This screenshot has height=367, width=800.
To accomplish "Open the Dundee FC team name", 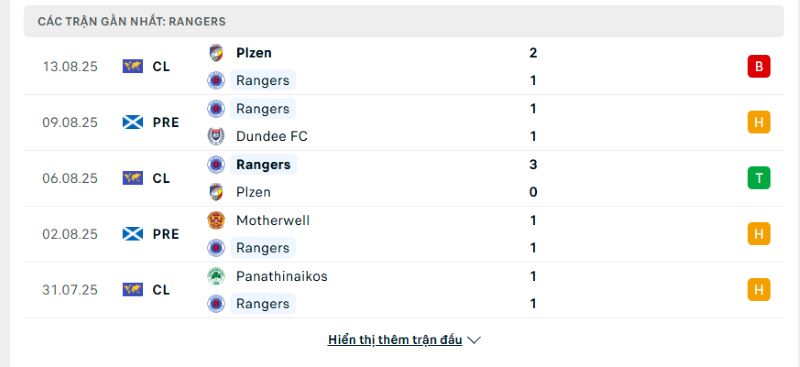I will (272, 136).
